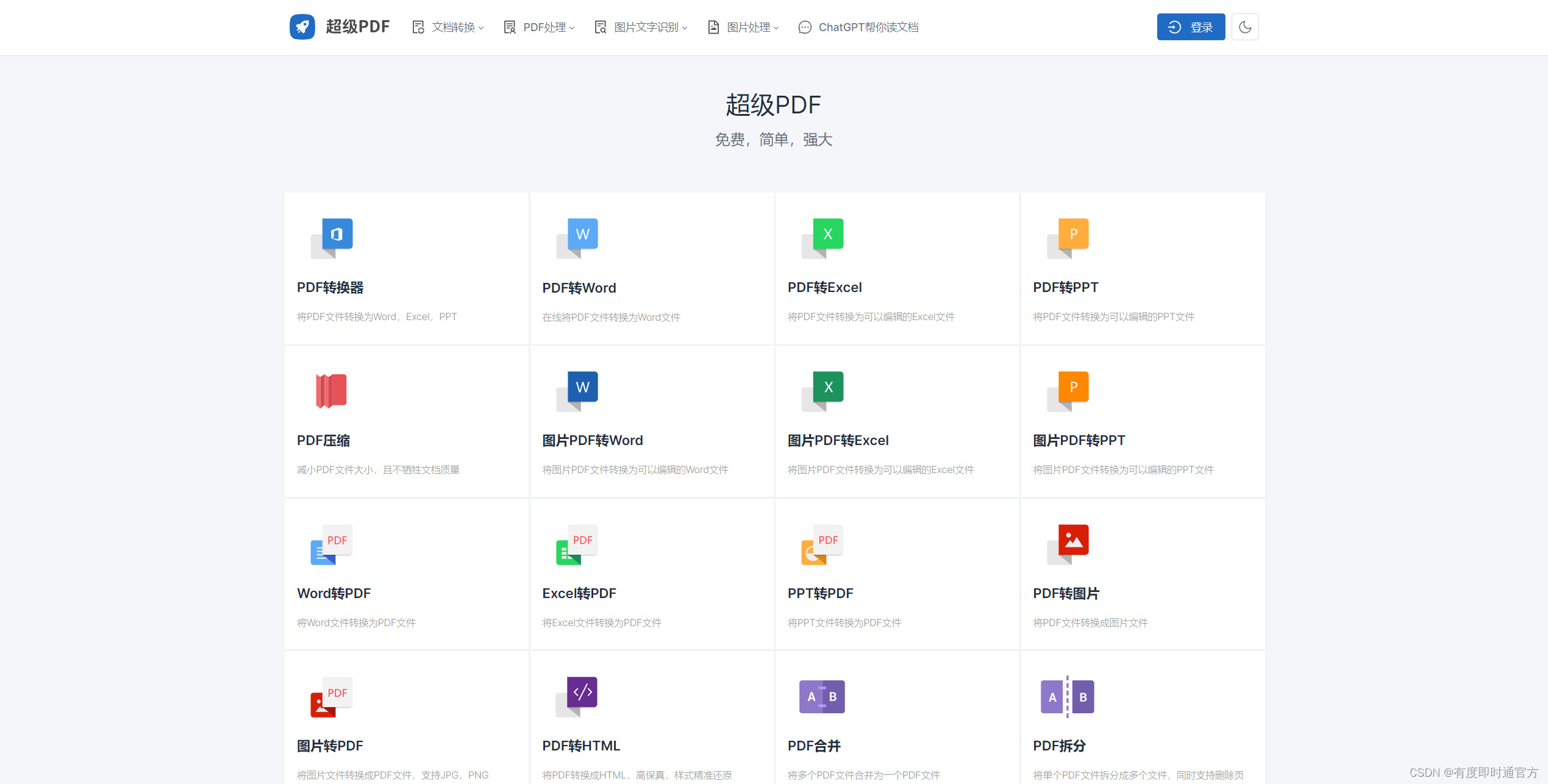Image resolution: width=1548 pixels, height=784 pixels.
Task: Click the 图片PDF转Excel dark-green X icon
Action: pos(822,391)
